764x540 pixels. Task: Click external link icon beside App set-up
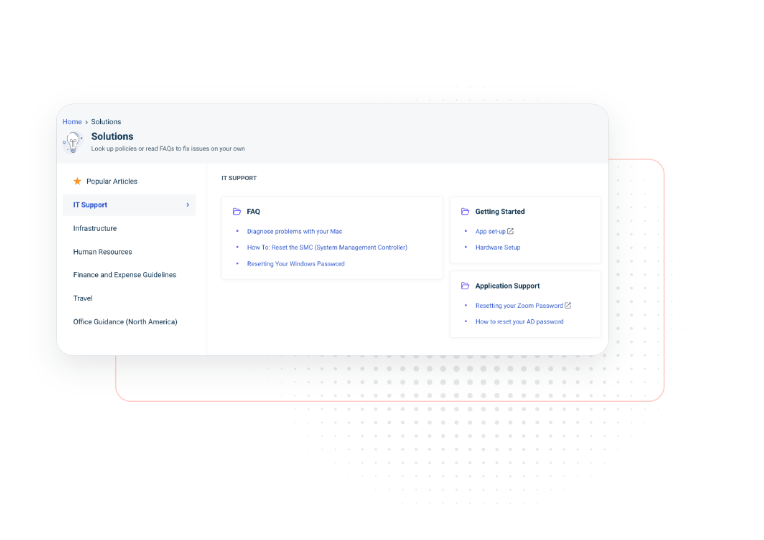(x=510, y=231)
